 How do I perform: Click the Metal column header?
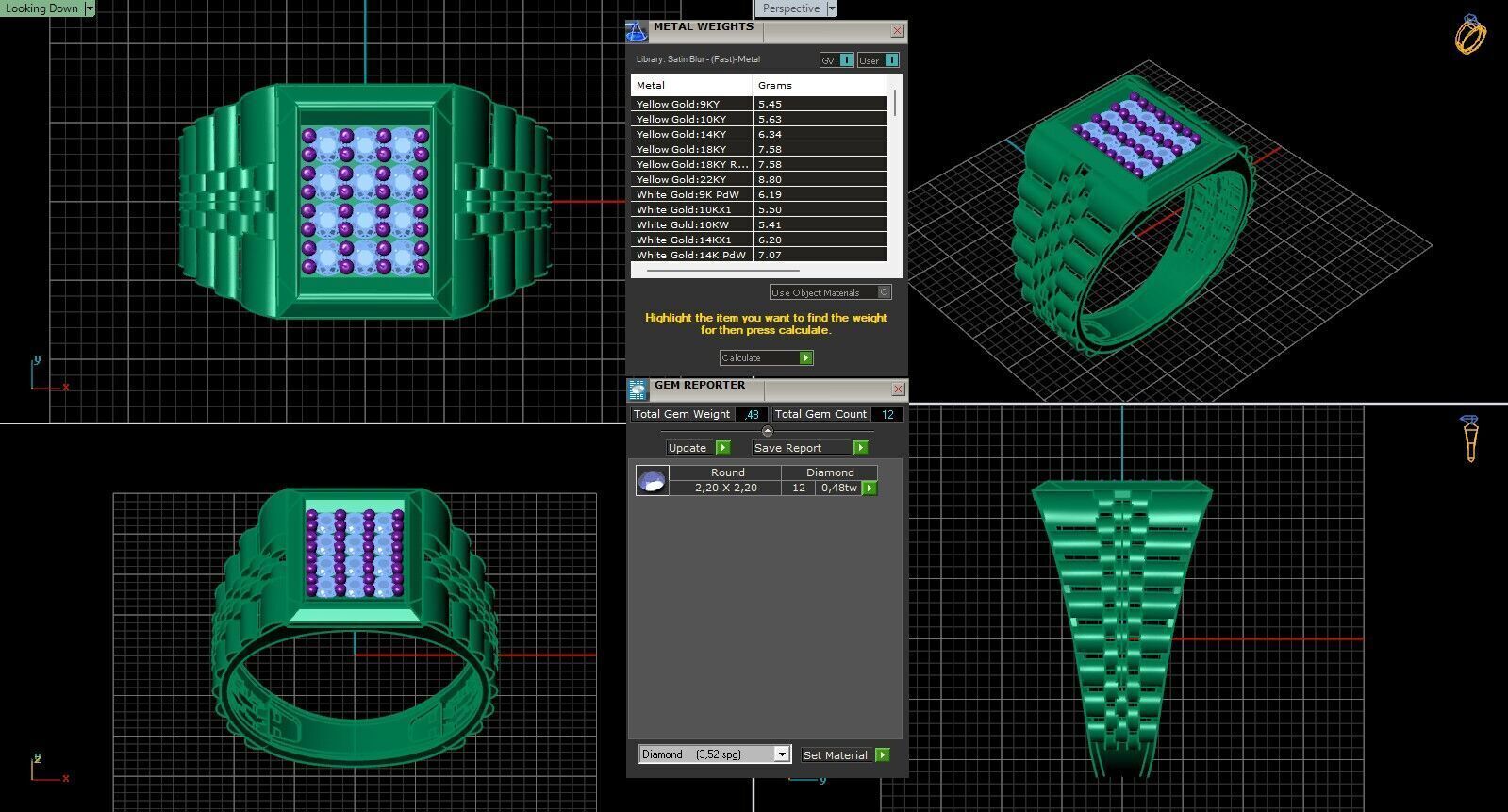pyautogui.click(x=691, y=85)
